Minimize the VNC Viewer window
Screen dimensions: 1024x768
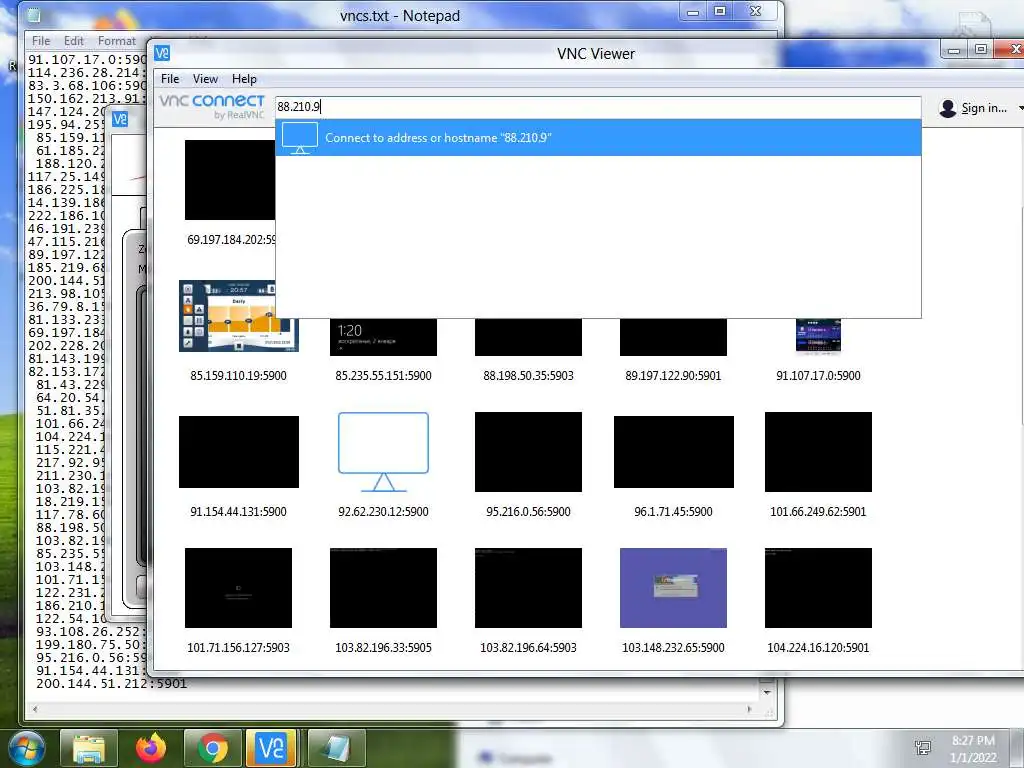[x=954, y=50]
